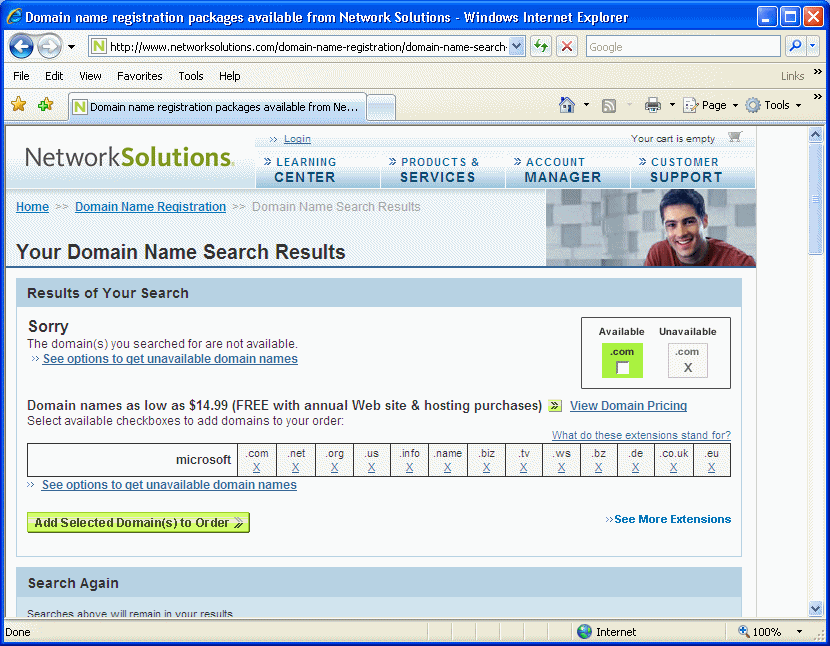Open the File menu
Screen dimensions: 830x646
21,76
